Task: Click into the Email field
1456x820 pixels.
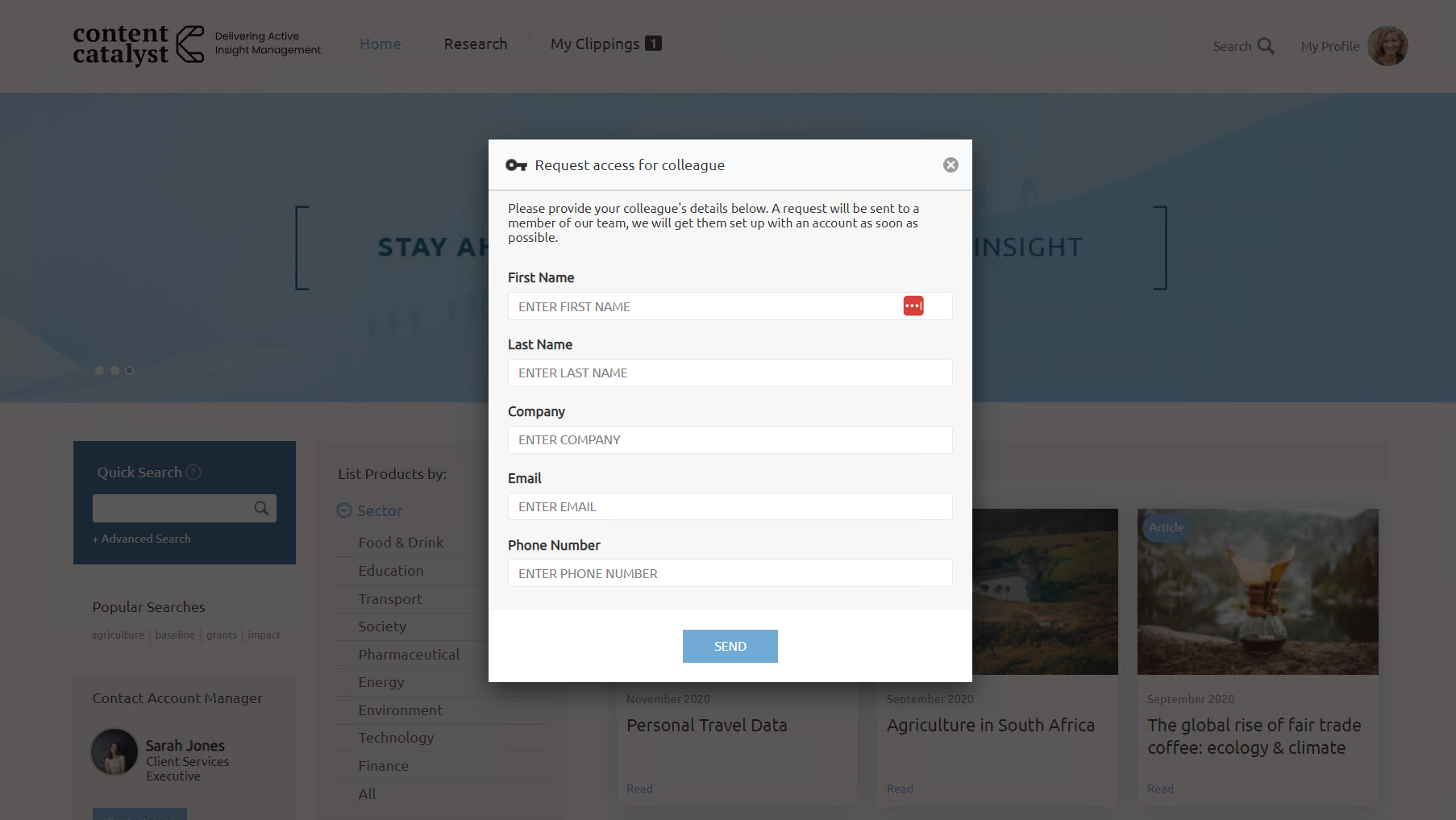Action: coord(730,506)
